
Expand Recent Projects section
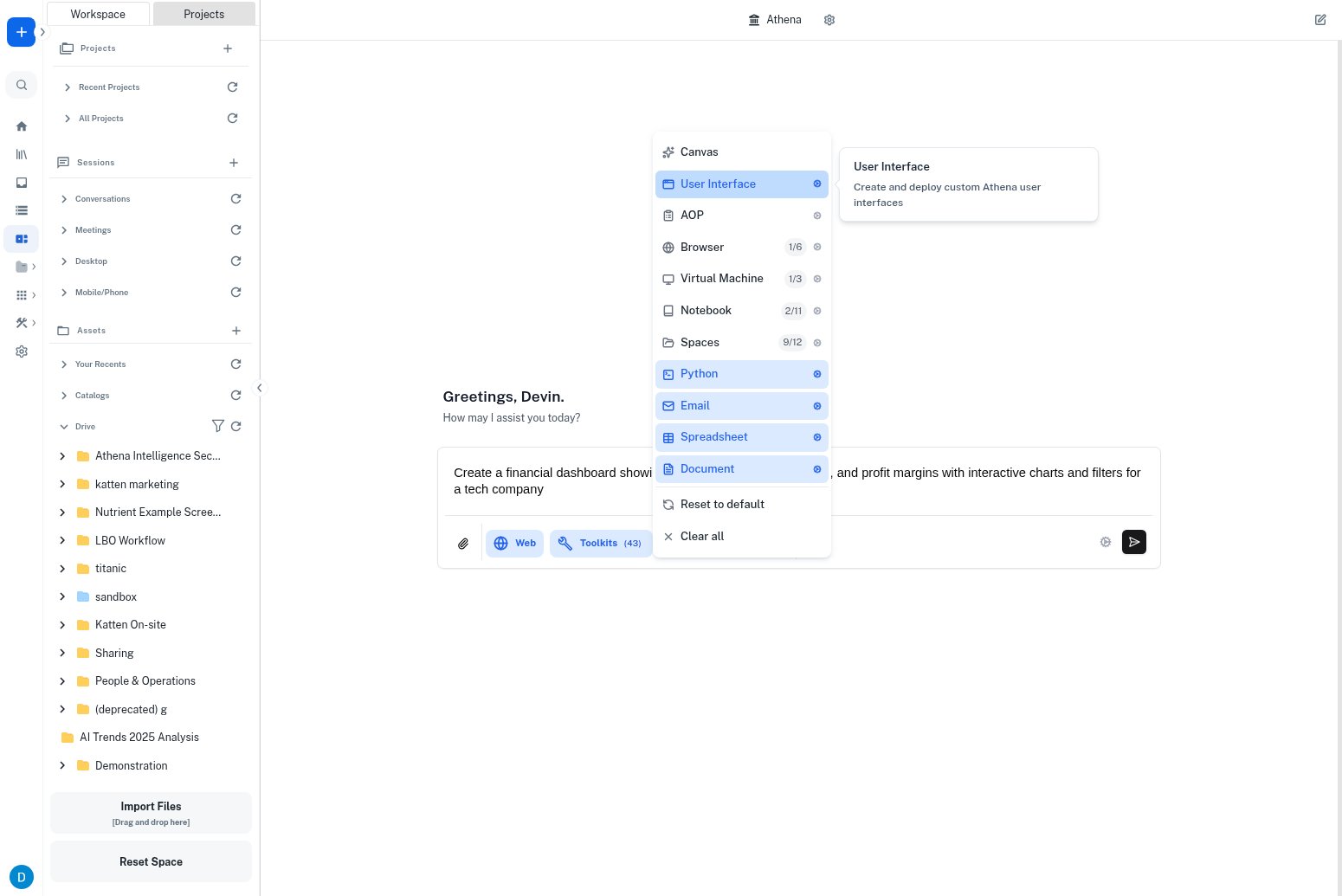coord(68,87)
